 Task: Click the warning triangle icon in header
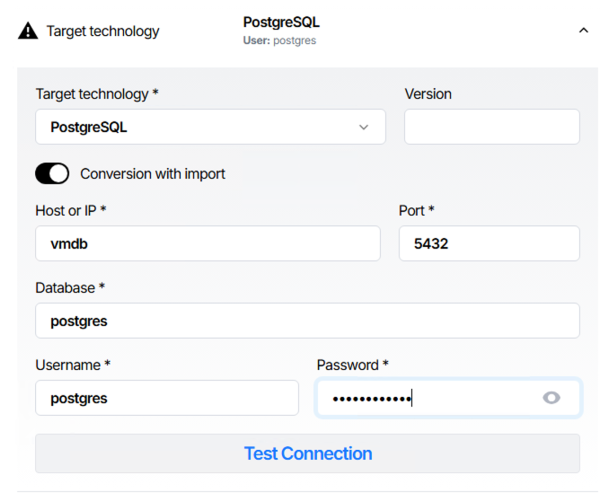click(28, 31)
